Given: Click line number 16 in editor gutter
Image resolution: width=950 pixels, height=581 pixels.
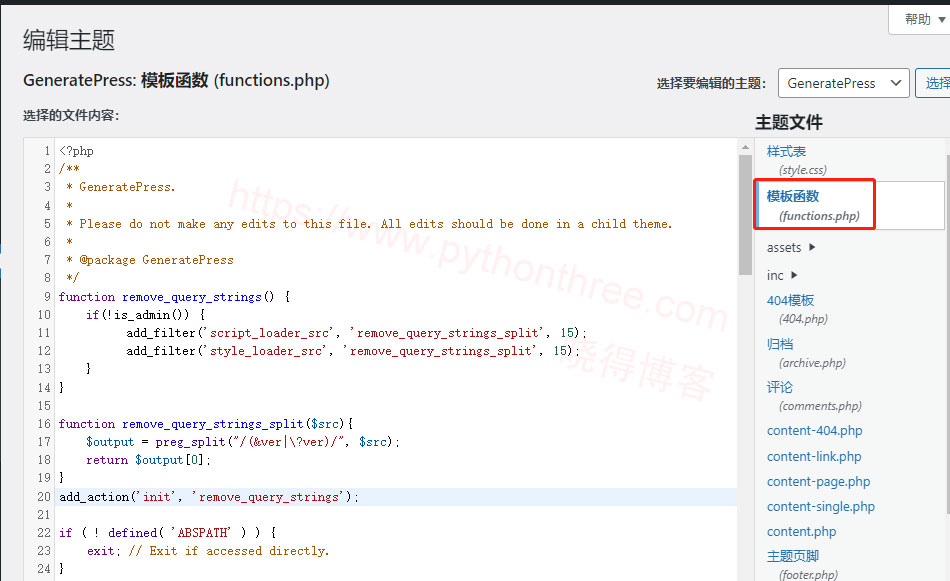Looking at the screenshot, I should click(43, 424).
